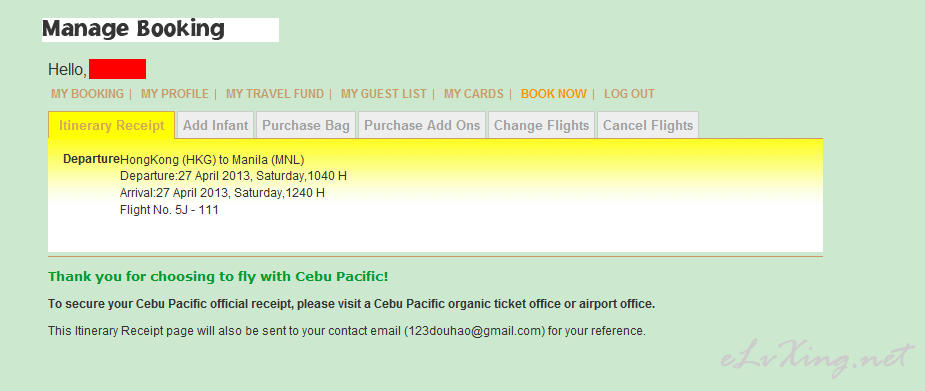
Task: Click the contact email 123douhao@gmail.com
Action: (474, 331)
